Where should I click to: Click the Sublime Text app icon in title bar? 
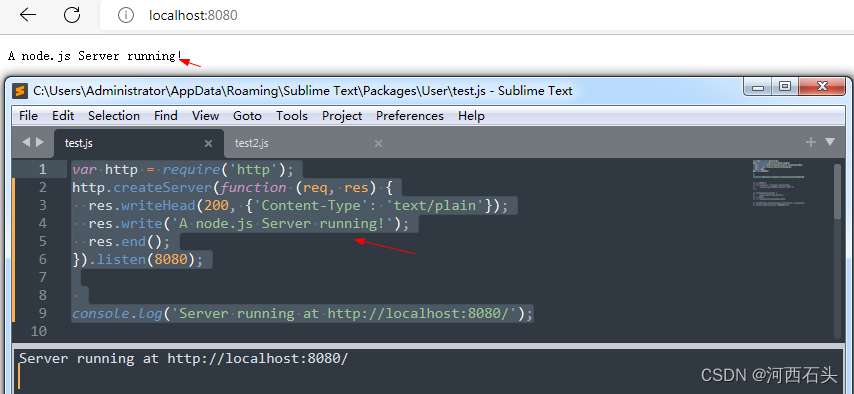[21, 90]
